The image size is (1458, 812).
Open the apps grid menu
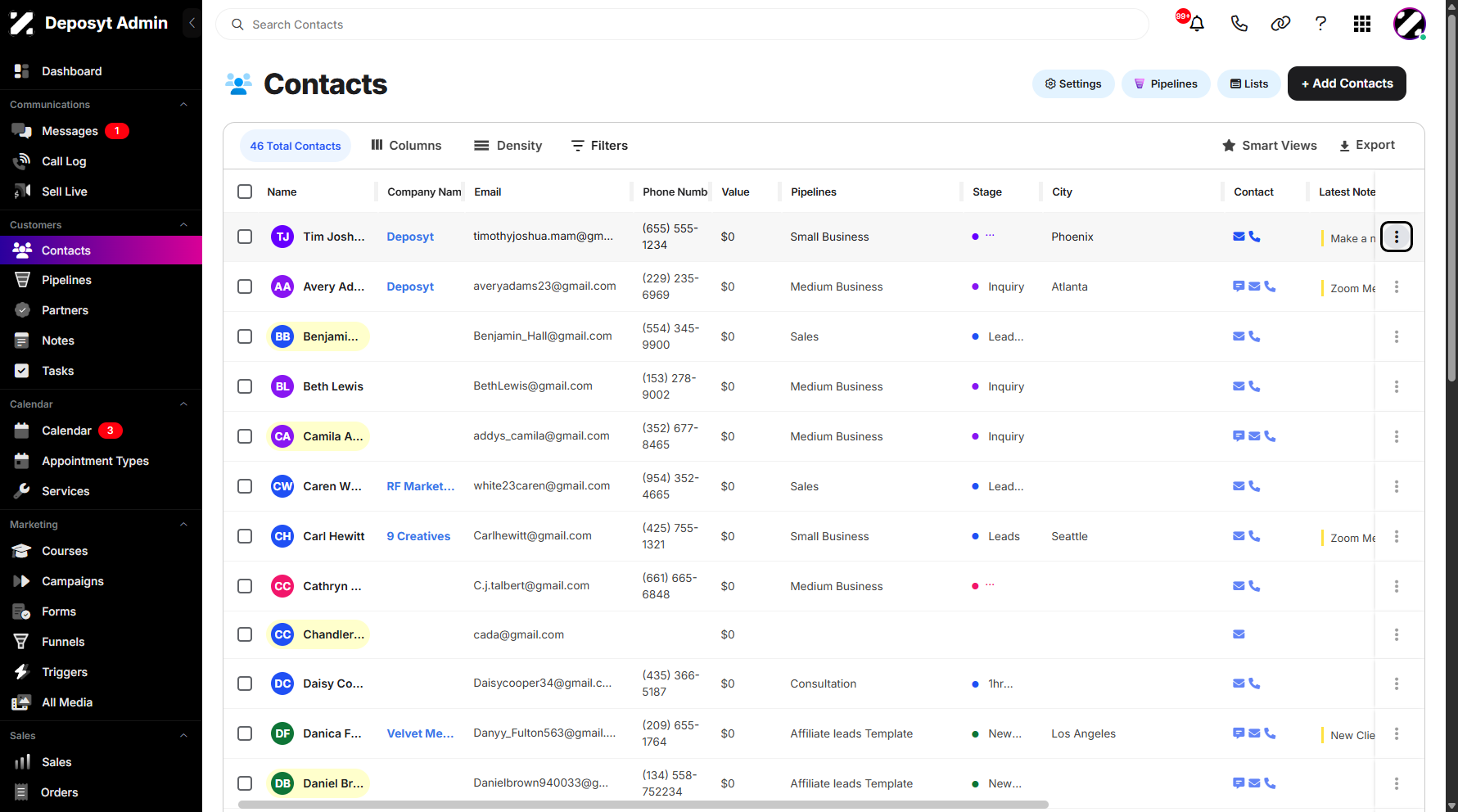pos(1362,24)
